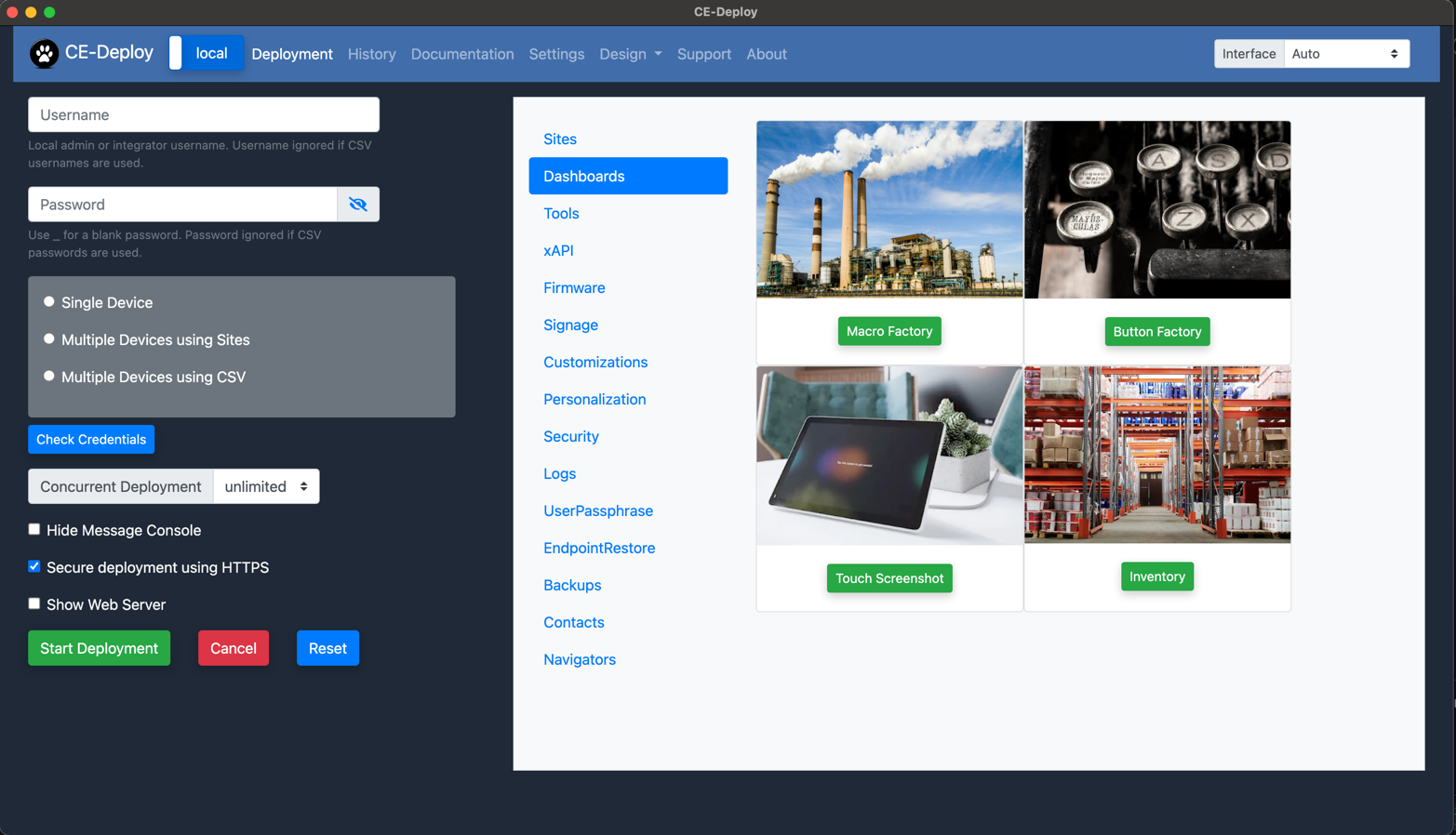Select the Single Device radio option
1456x835 pixels.
point(49,302)
